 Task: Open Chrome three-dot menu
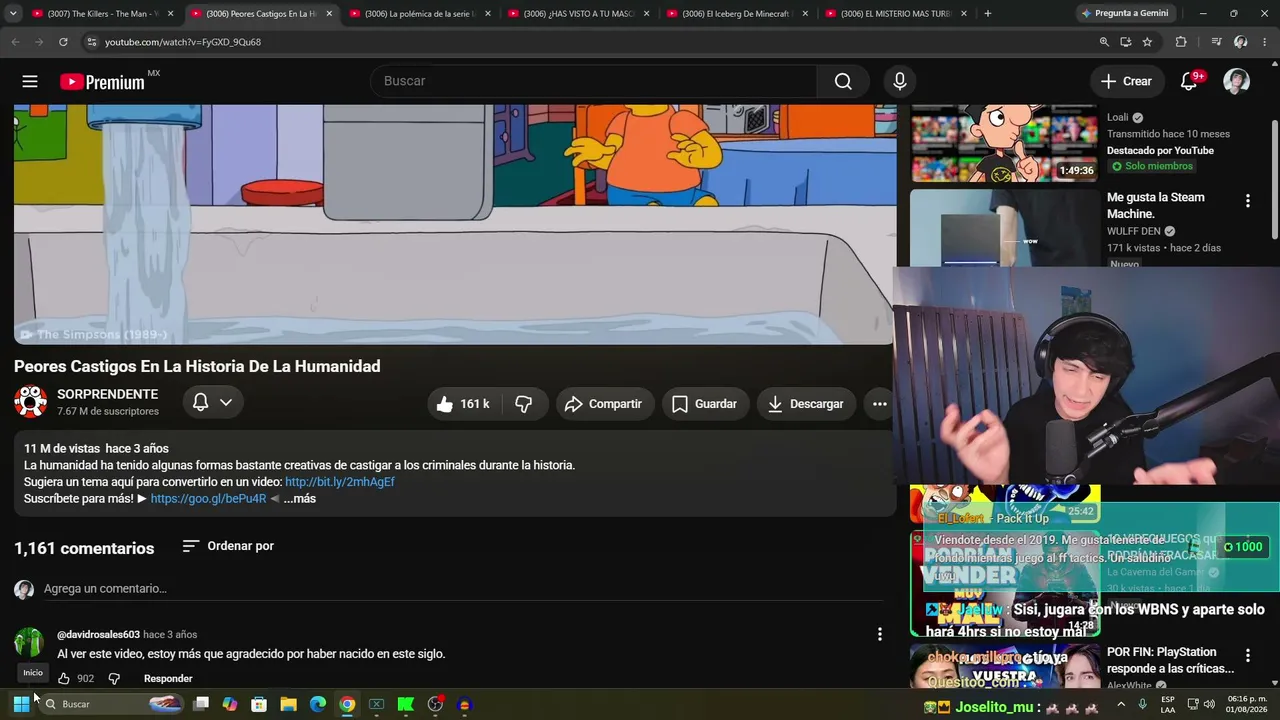pyautogui.click(x=1265, y=42)
